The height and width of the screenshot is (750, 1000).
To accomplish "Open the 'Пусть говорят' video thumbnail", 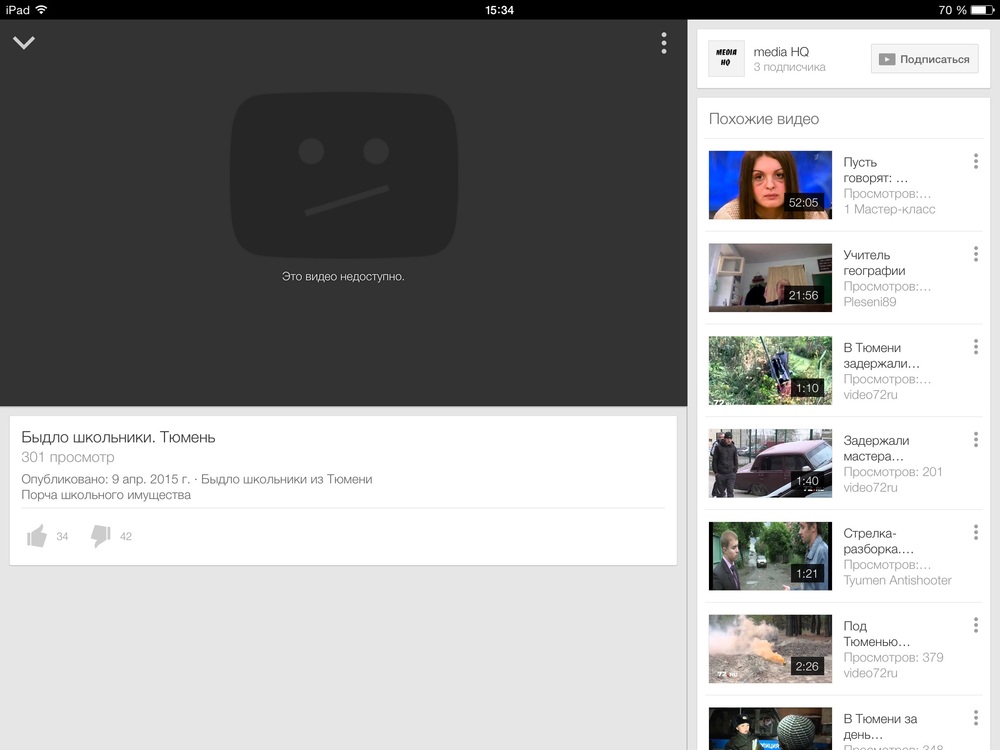I will click(770, 185).
